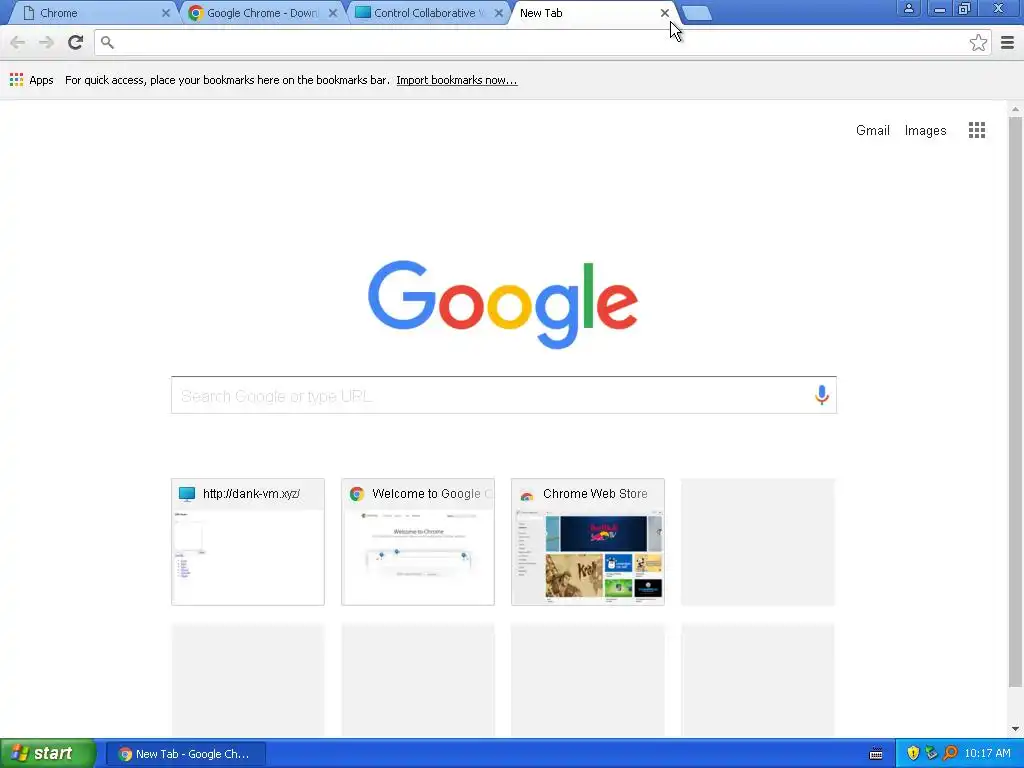This screenshot has width=1024, height=768.
Task: Click the scrollbar up arrow
Action: click(1015, 109)
